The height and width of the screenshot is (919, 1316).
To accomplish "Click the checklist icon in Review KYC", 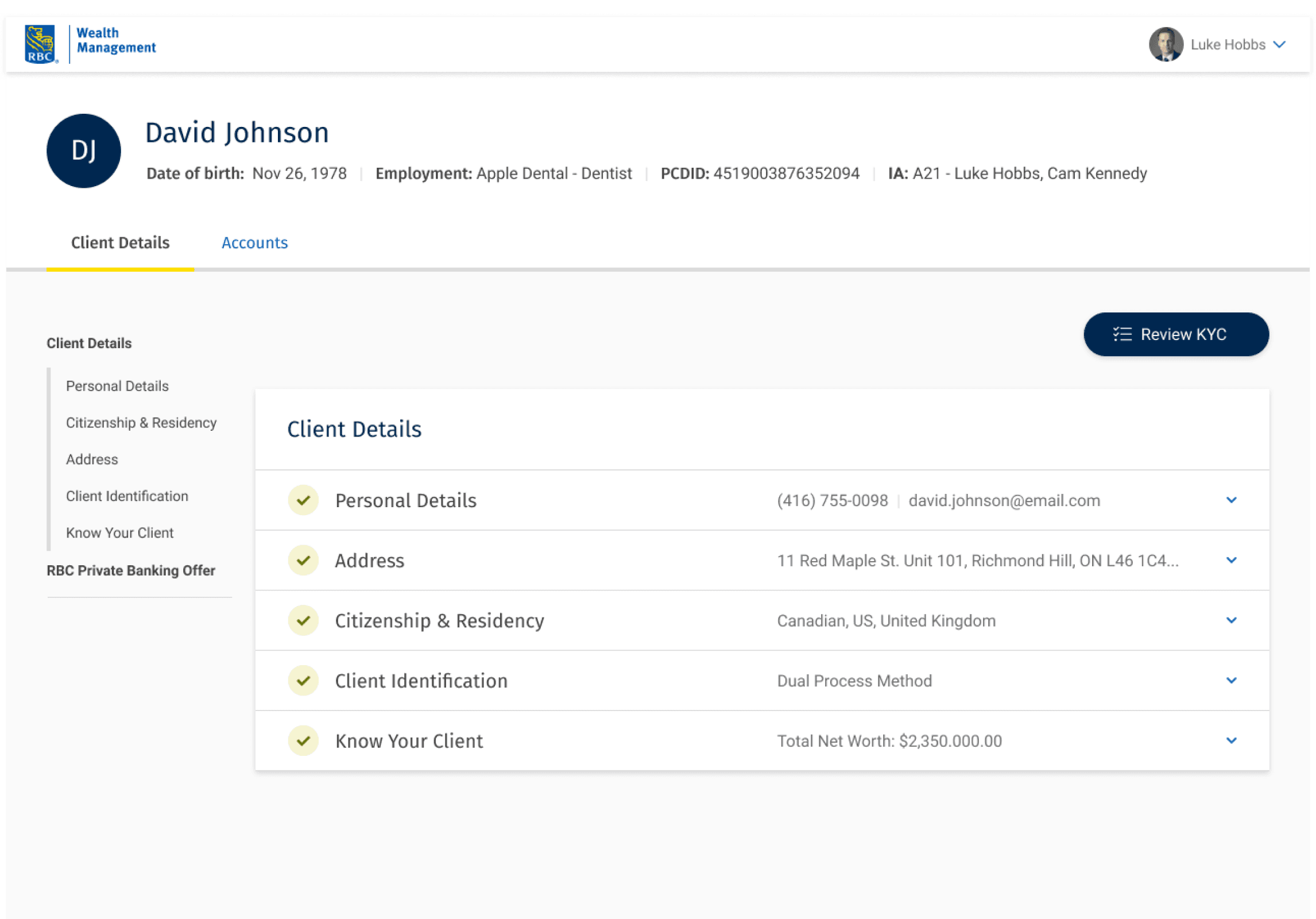I will click(1122, 334).
